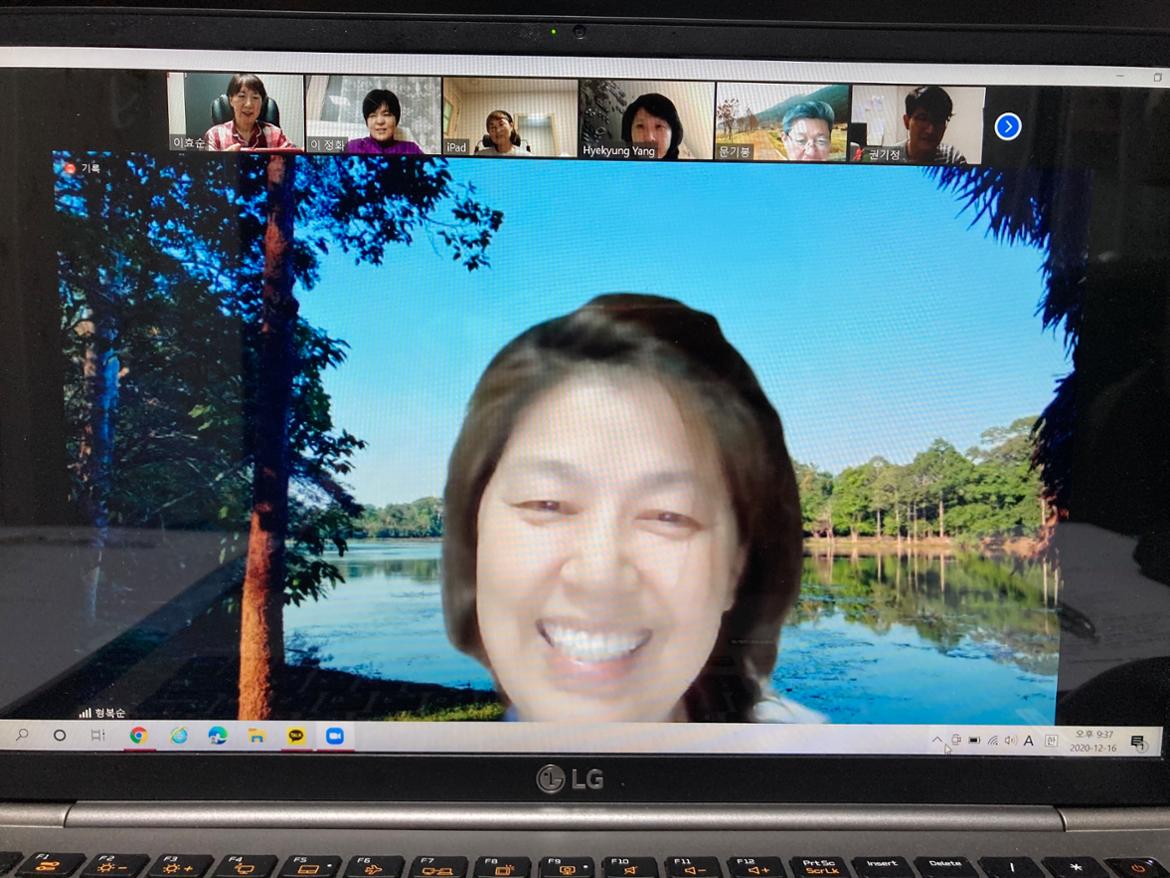This screenshot has width=1170, height=878.
Task: Open Zoom from the taskbar
Action: tap(334, 736)
